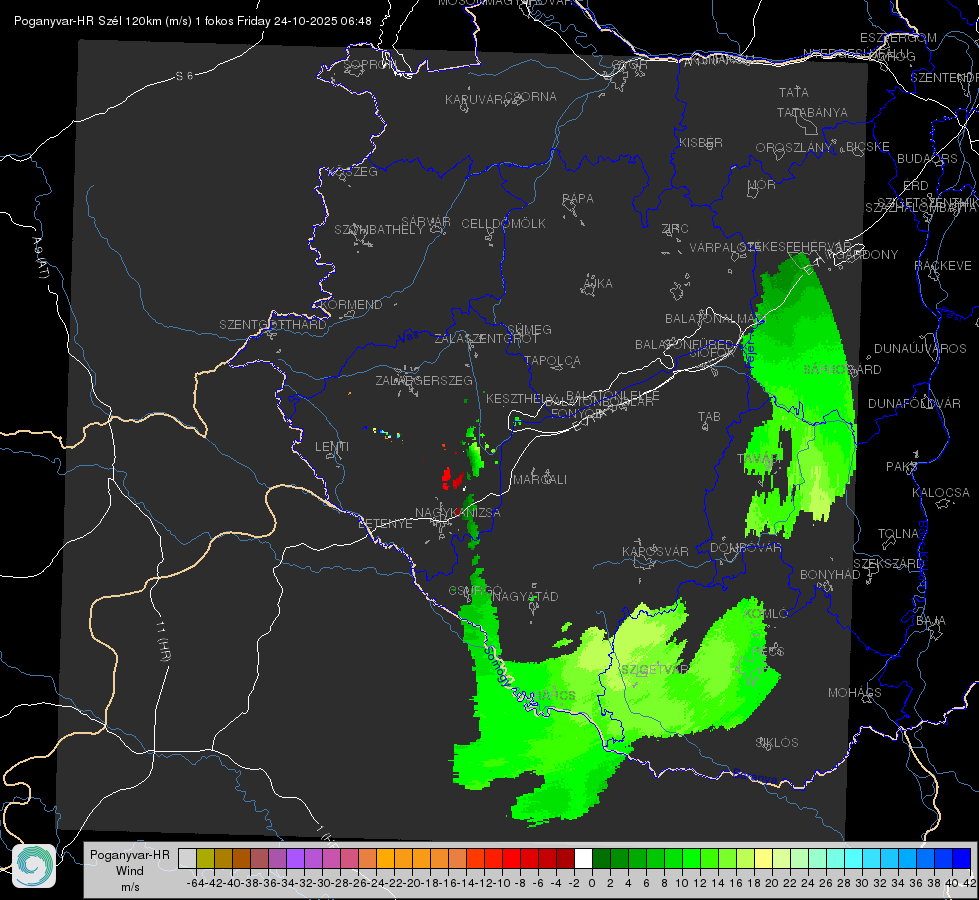Click the LENTI town label
Screen dimensions: 979x900
[x=332, y=447]
